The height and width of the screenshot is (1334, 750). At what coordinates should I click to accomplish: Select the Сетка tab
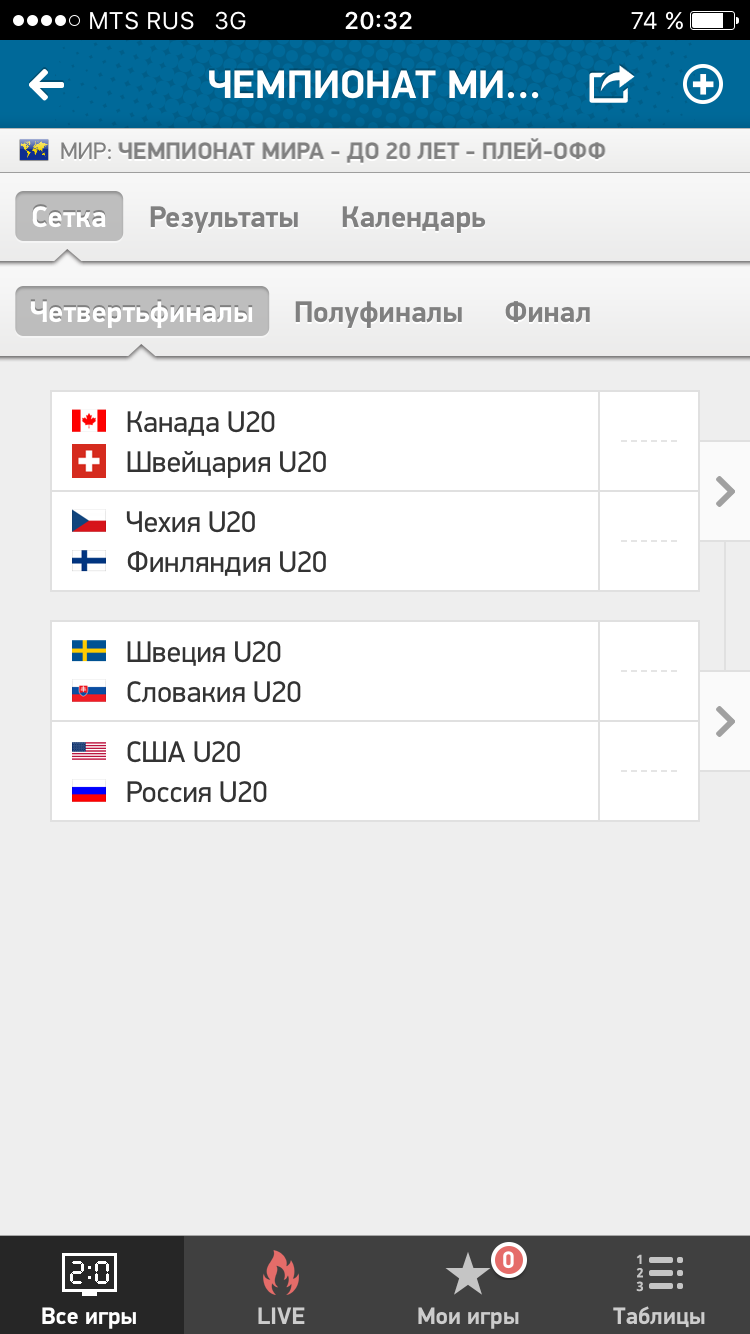pyautogui.click(x=69, y=217)
